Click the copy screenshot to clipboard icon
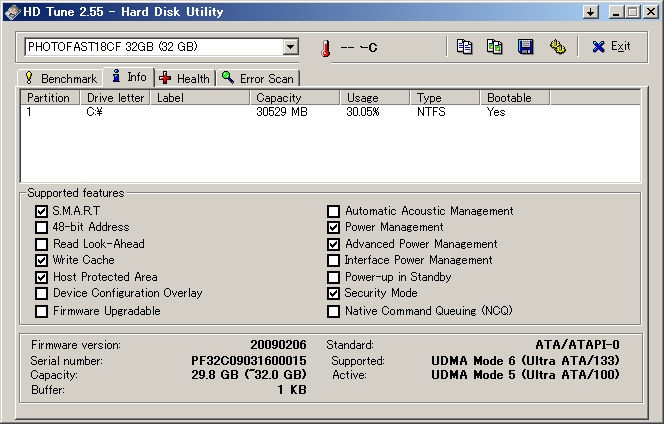This screenshot has height=424, width=664. 494,47
